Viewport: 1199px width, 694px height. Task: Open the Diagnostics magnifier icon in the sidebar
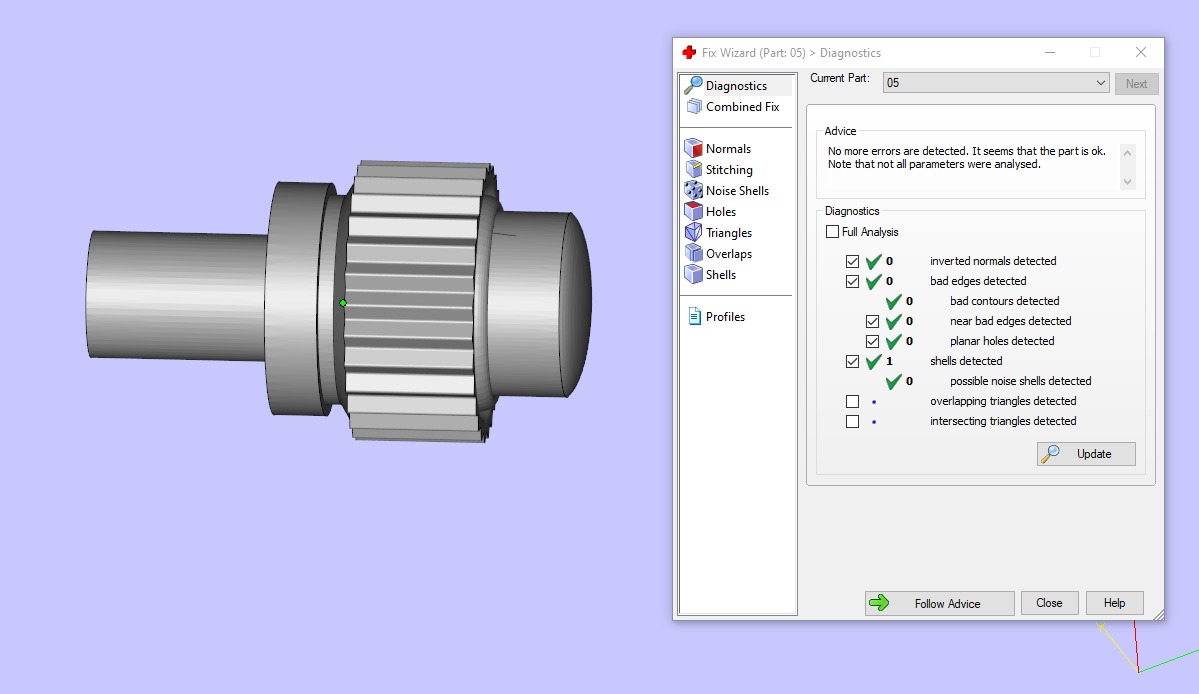[x=694, y=85]
